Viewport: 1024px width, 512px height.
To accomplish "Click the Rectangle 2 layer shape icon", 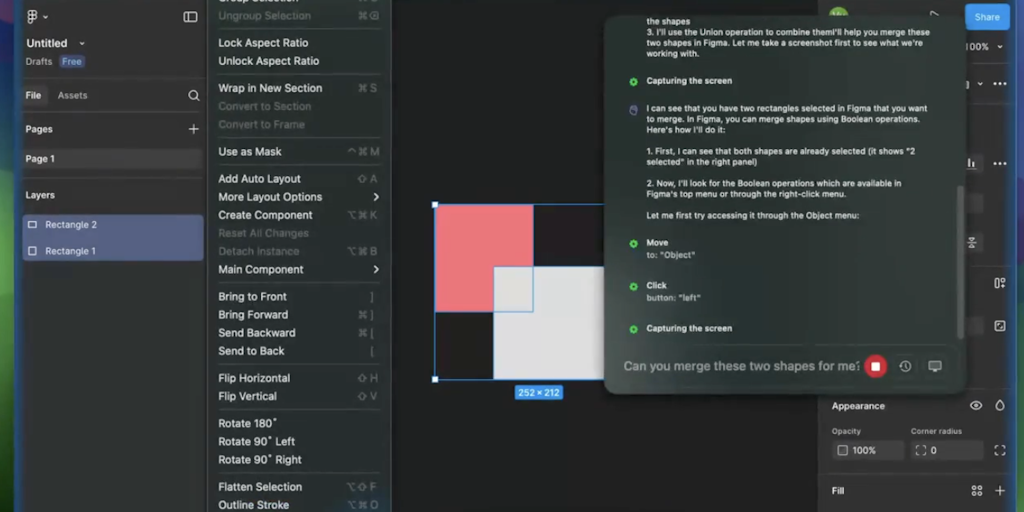I will coord(32,225).
